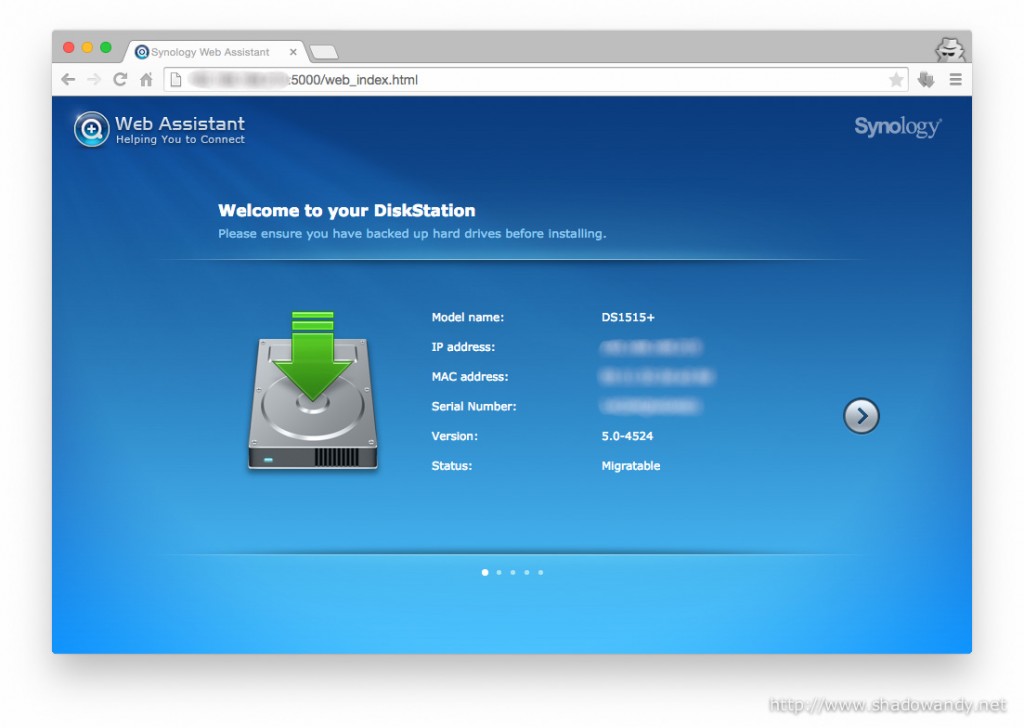Click the red close window button
1024x728 pixels.
(x=69, y=48)
